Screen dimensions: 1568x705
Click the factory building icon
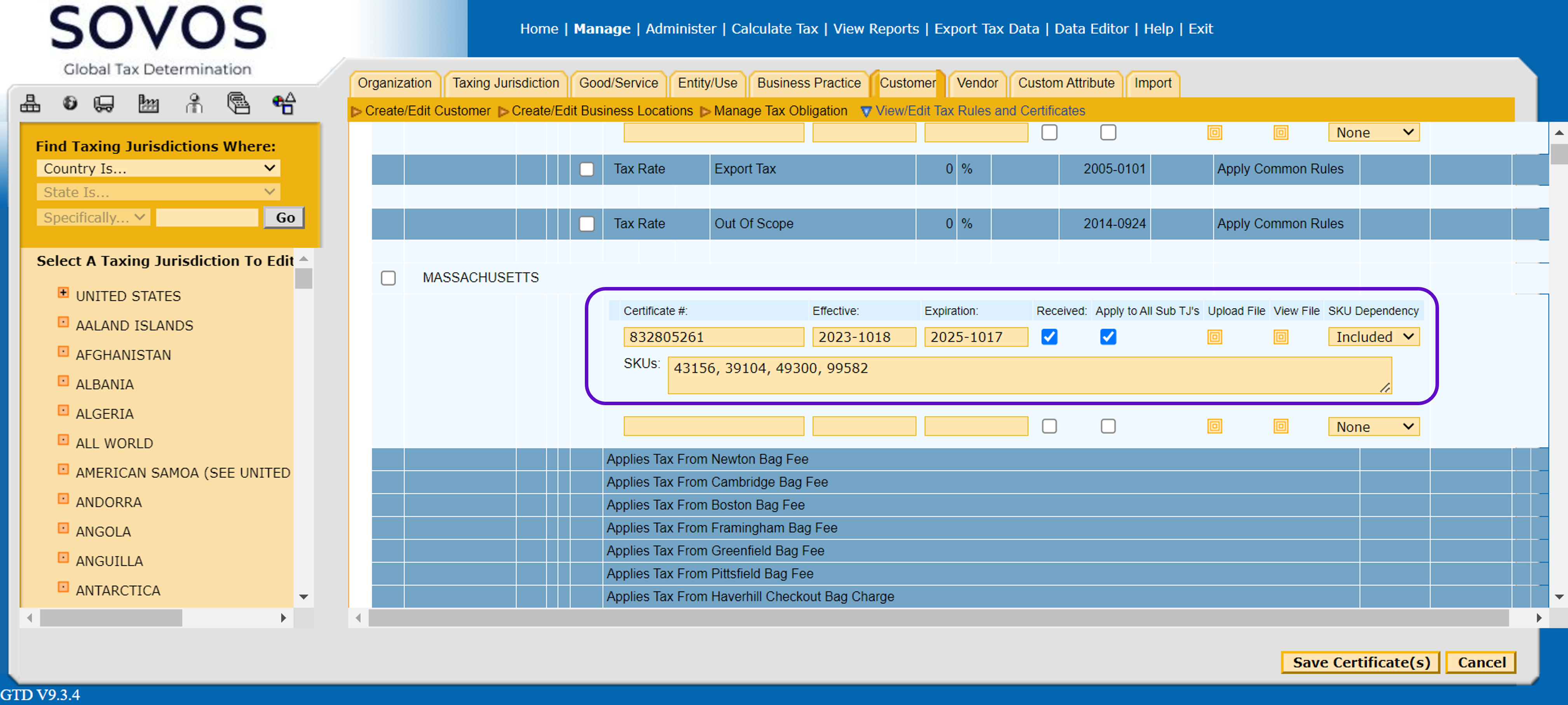tap(148, 103)
